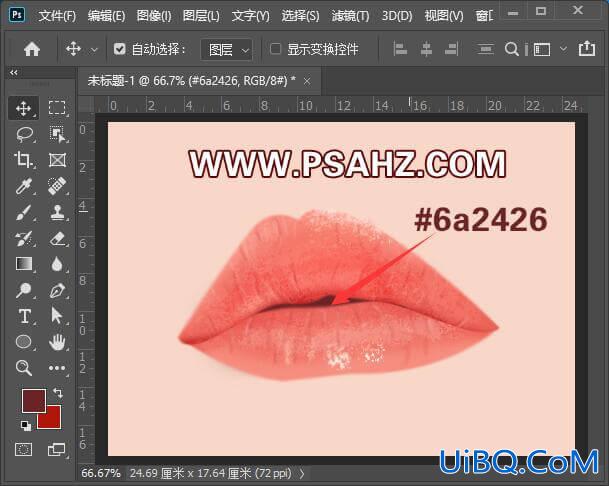Click the document size 24.69 厘米 status text

[x=210, y=473]
